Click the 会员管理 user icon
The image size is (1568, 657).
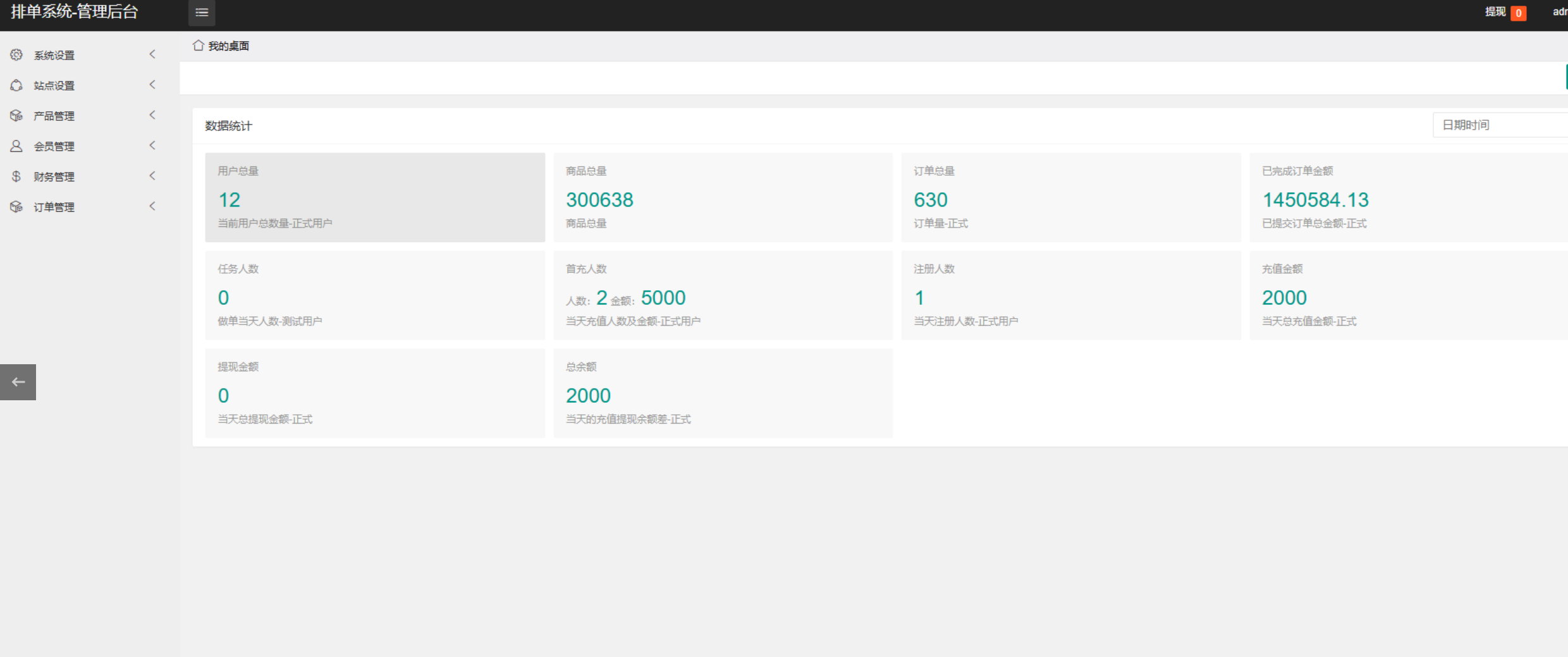click(x=16, y=146)
